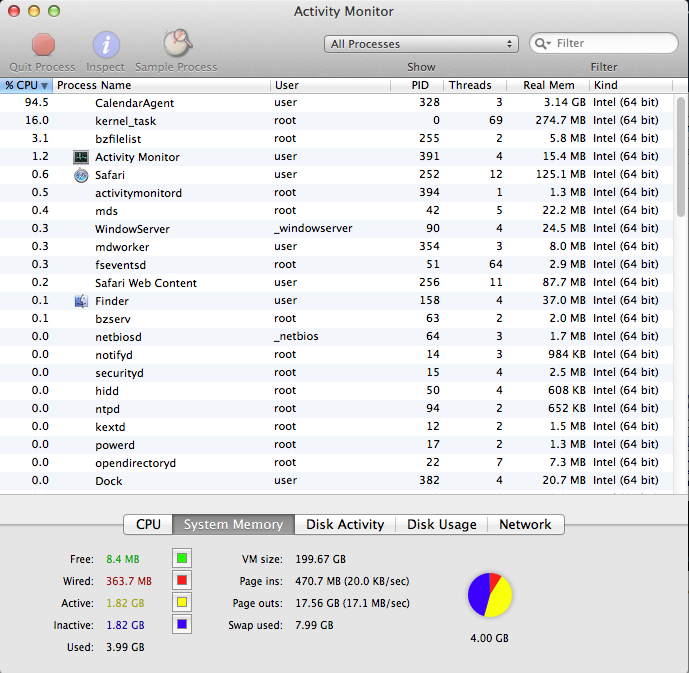Switch to the CPU tab

148,525
